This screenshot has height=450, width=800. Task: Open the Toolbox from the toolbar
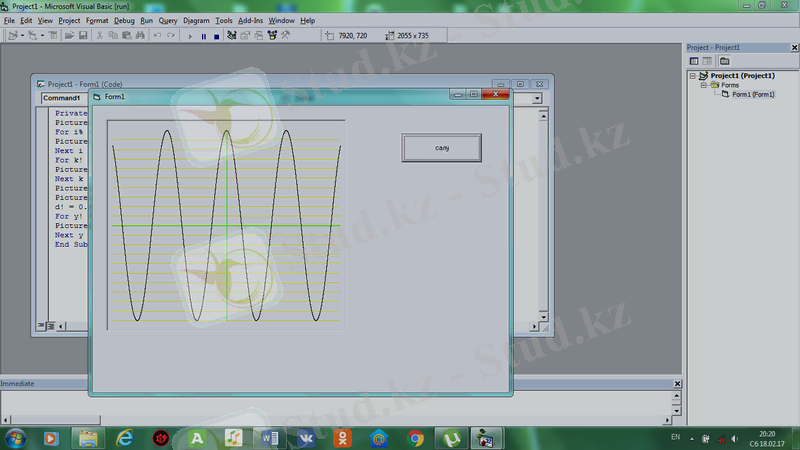[285, 36]
